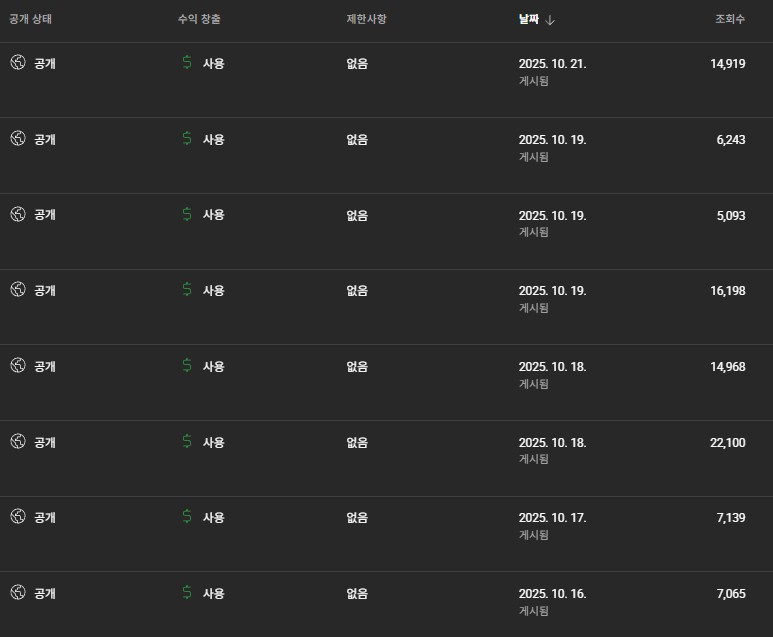Click the 없음 restriction text in the 22,100 views row
Viewport: 773px width, 637px height.
click(357, 442)
